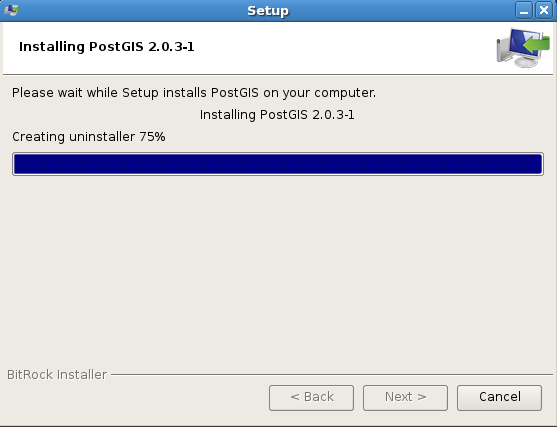Click the bold "Installing PostGIS 2.0.3-1" heading

[x=107, y=47]
